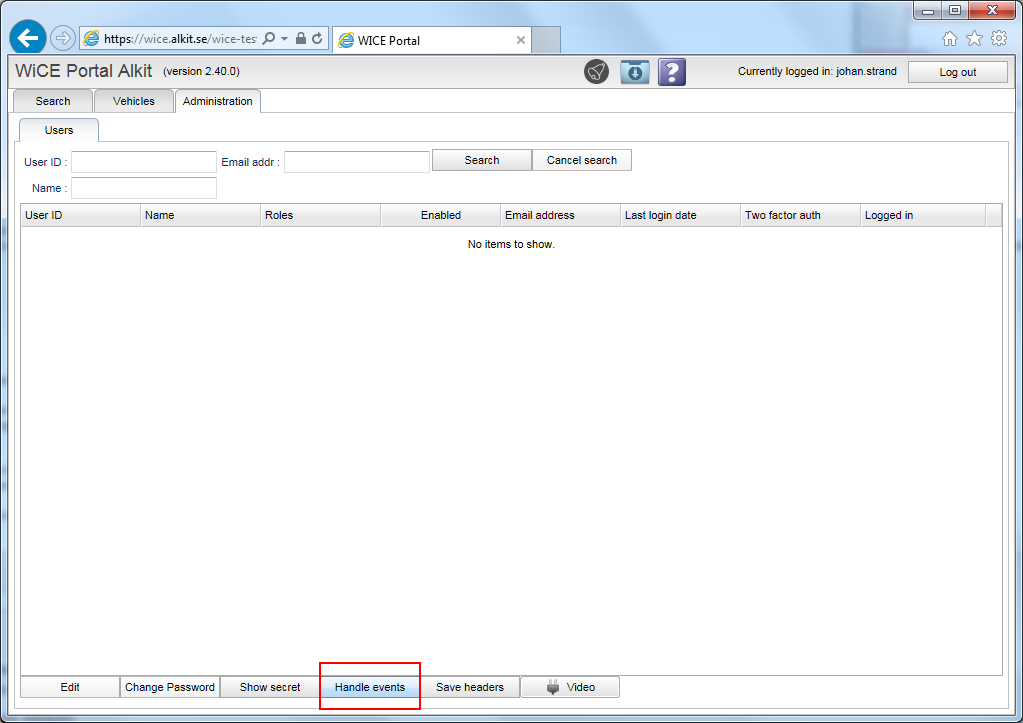Focus the User ID input field

coord(144,162)
